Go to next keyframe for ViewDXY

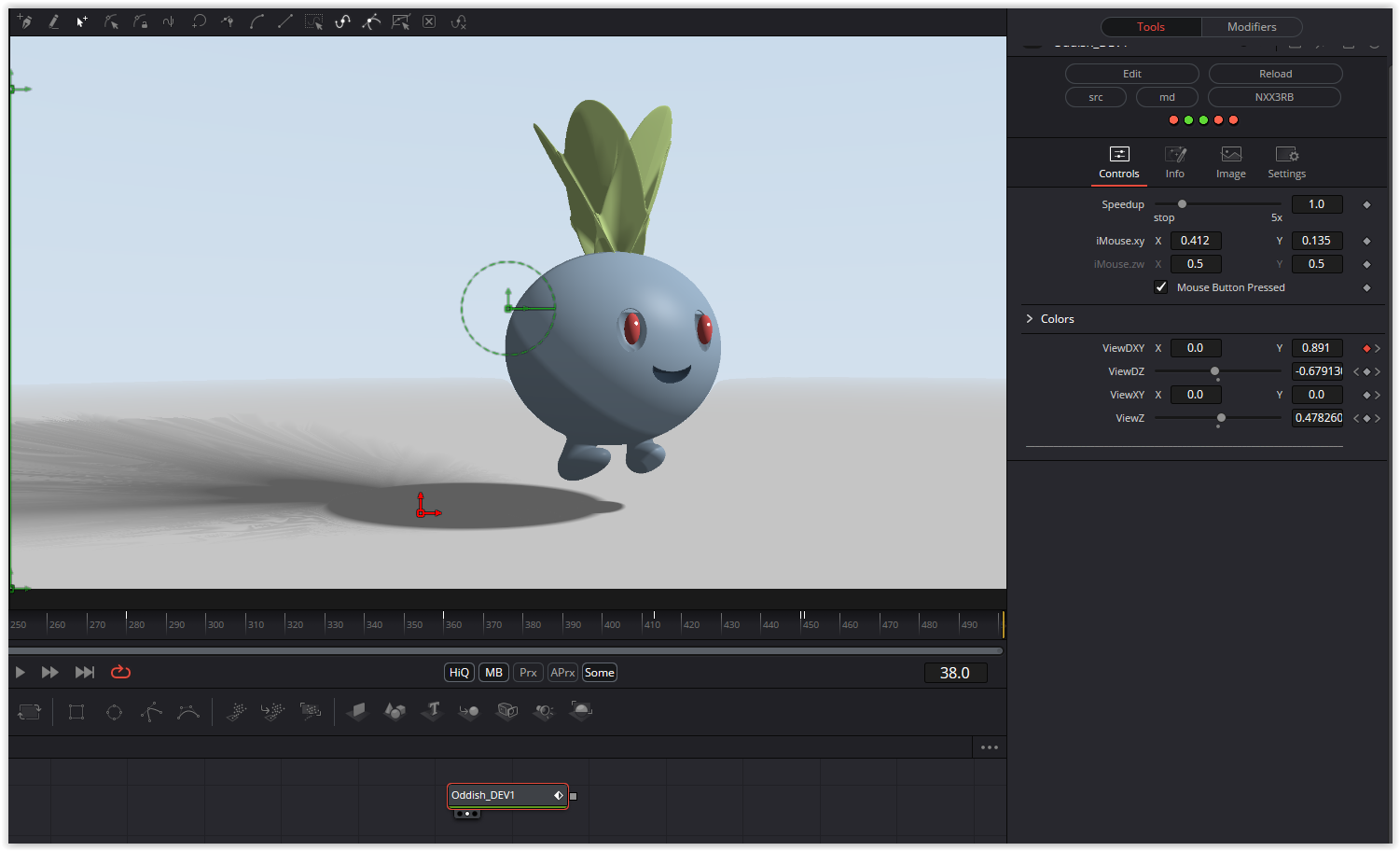[x=1378, y=348]
